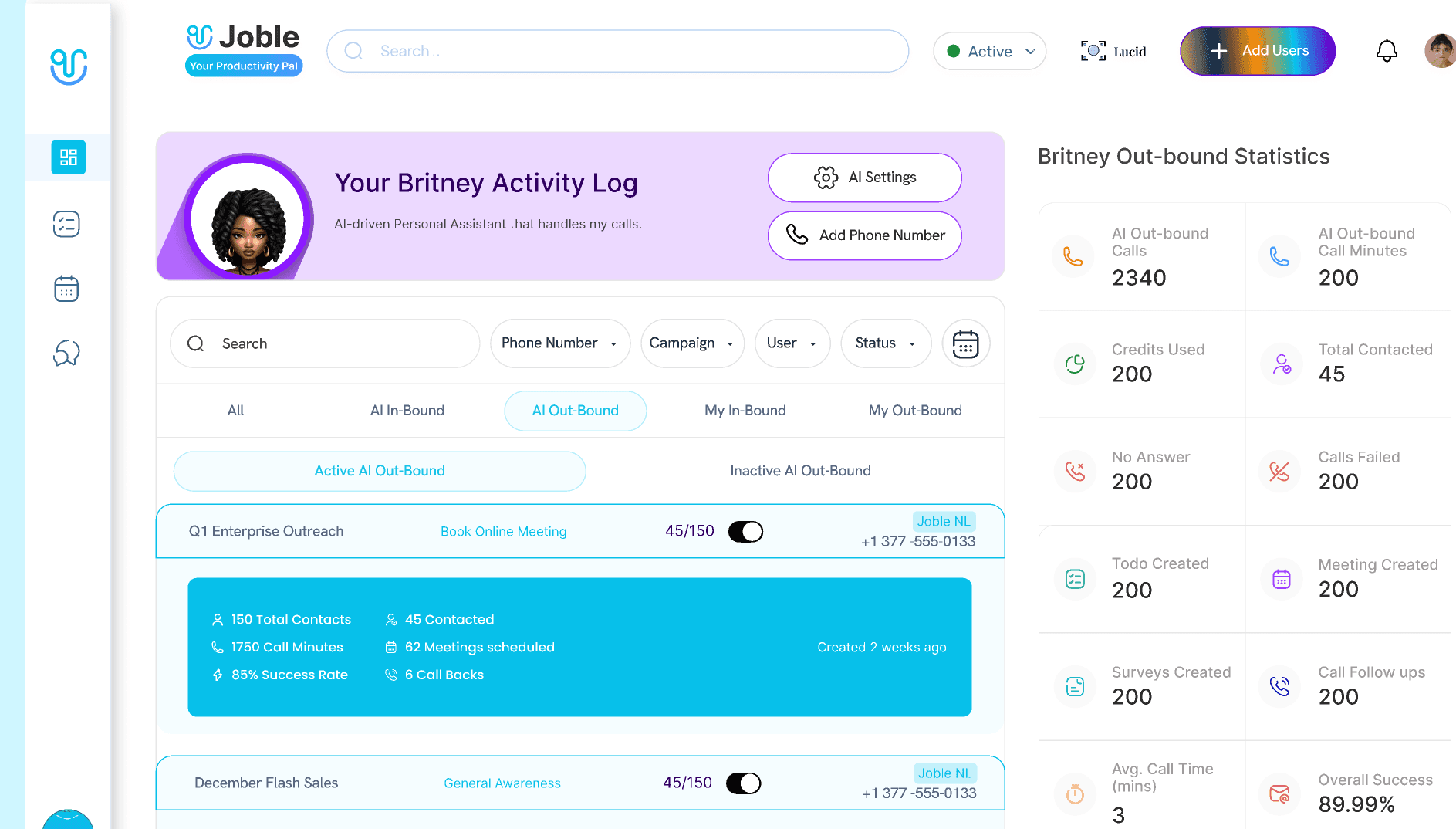Open the General Awareness link
This screenshot has height=829, width=1456.
[x=502, y=783]
